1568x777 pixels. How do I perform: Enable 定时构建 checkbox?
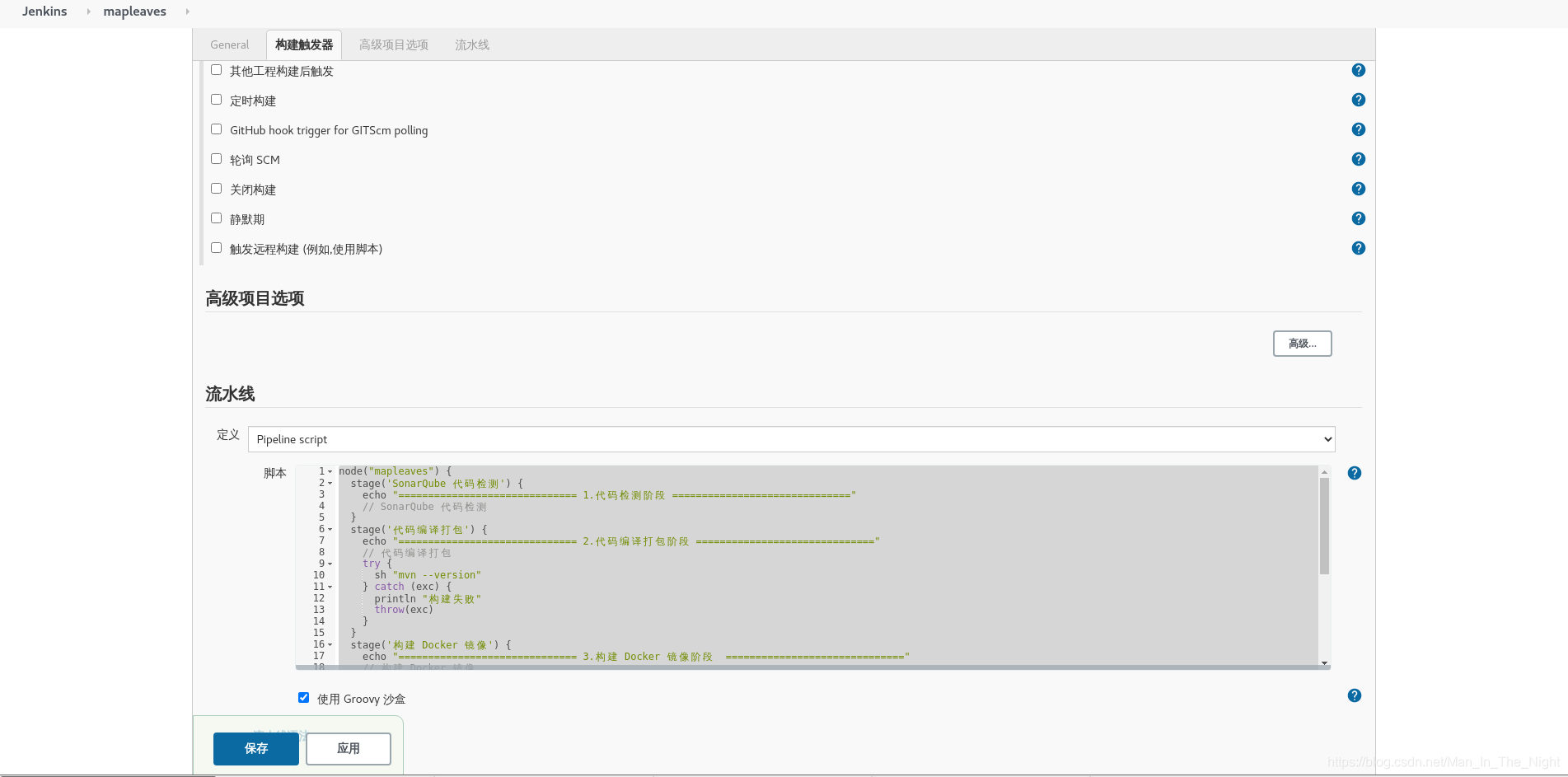(216, 100)
